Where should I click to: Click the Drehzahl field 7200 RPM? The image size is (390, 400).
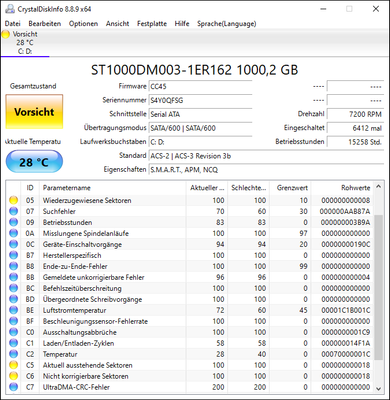tap(355, 114)
